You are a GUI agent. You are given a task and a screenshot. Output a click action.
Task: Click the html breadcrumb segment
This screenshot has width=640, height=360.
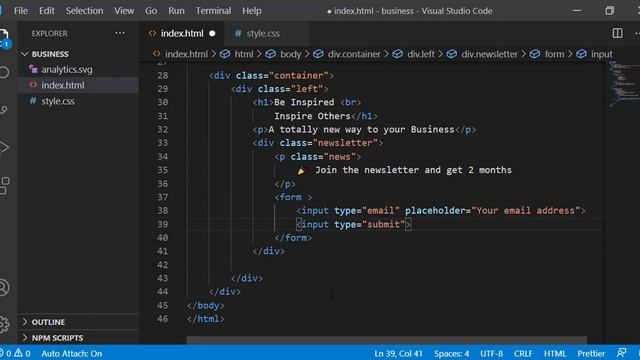pyautogui.click(x=244, y=54)
